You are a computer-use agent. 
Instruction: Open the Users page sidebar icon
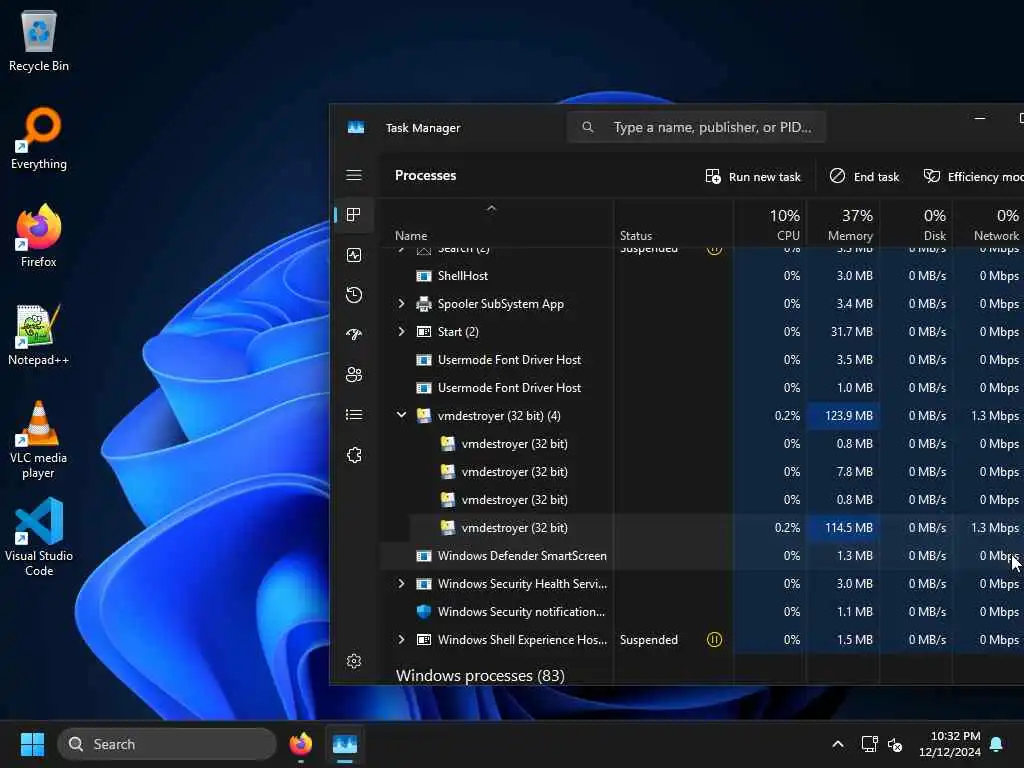pyautogui.click(x=354, y=374)
